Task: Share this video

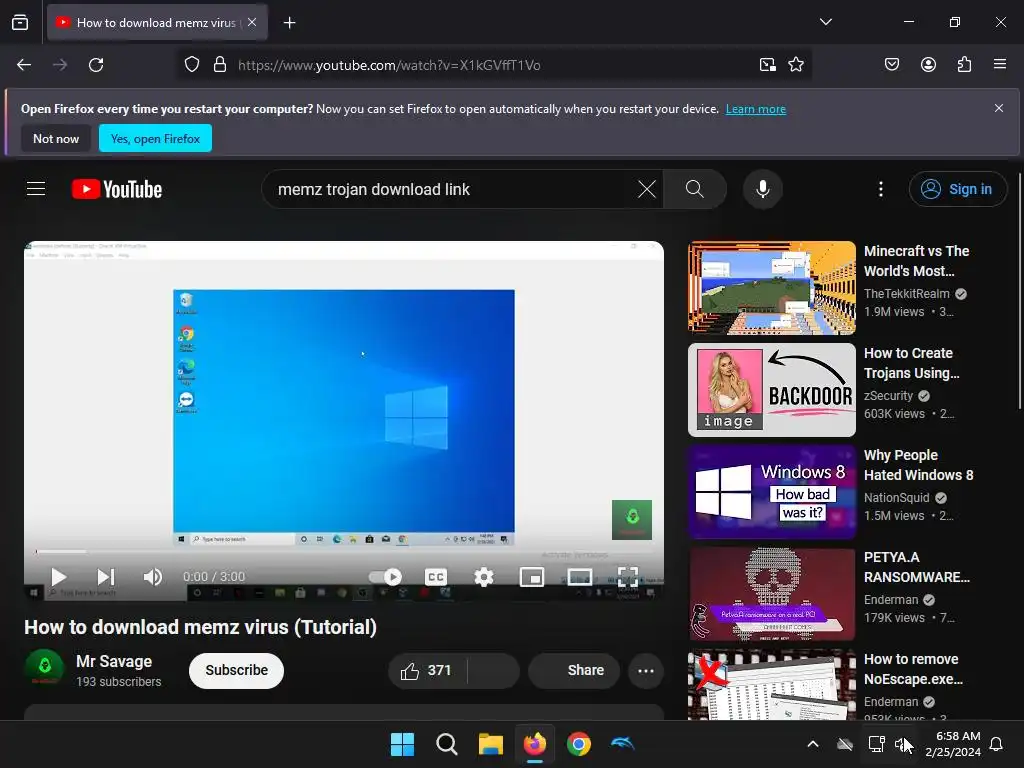Action: 574,671
